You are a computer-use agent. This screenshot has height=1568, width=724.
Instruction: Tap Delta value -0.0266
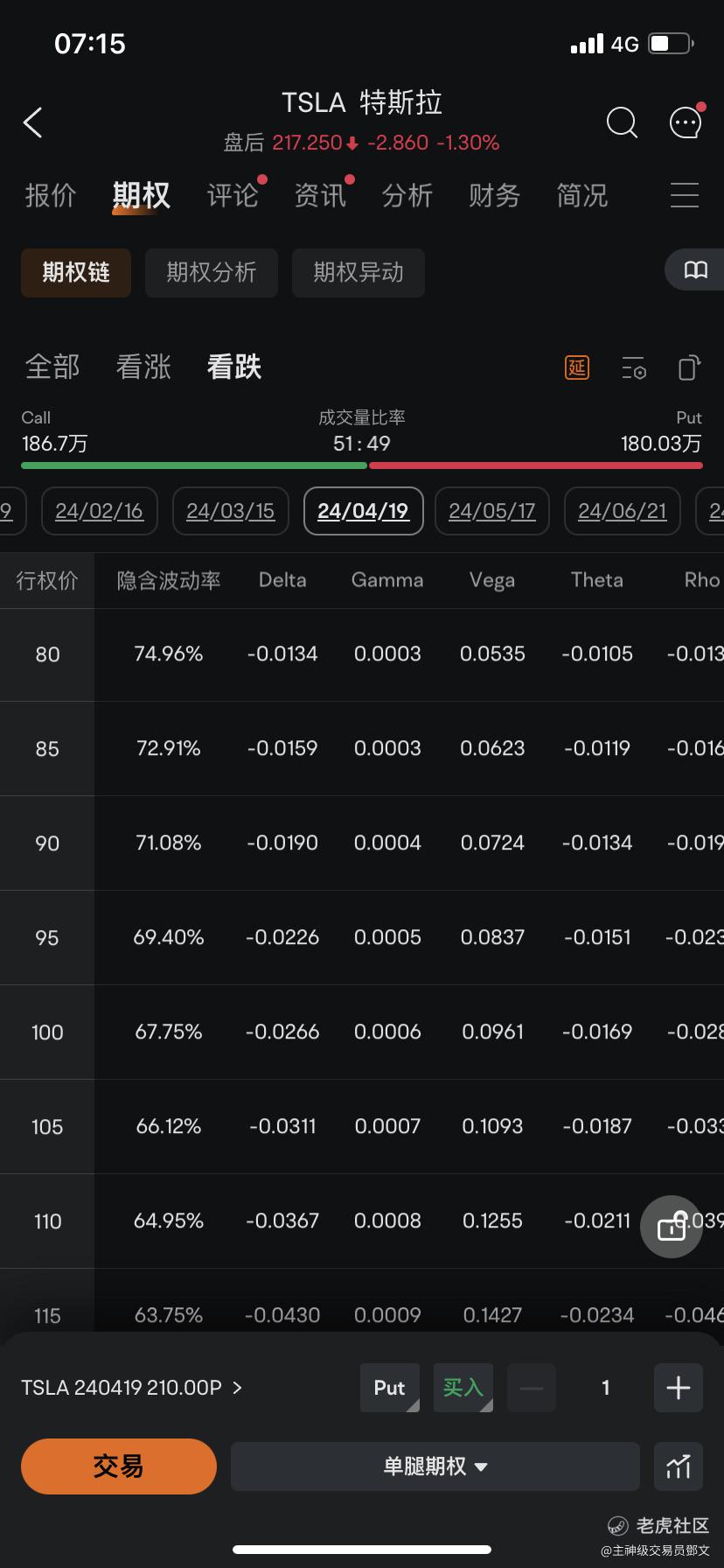point(282,1032)
